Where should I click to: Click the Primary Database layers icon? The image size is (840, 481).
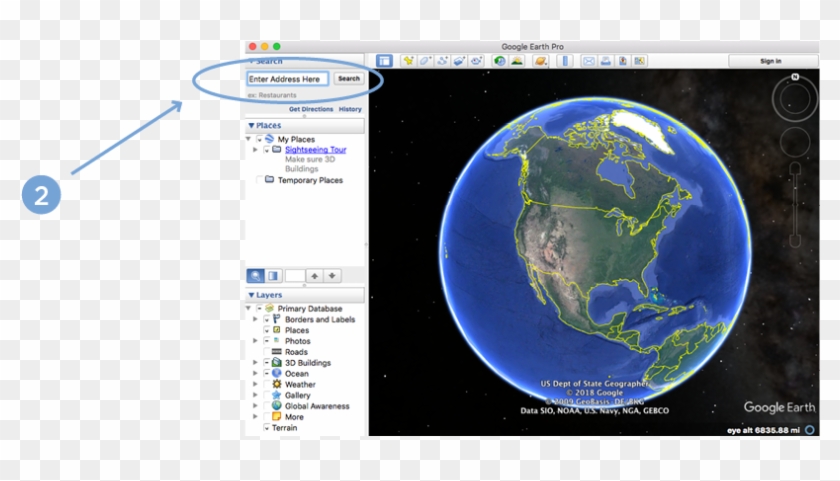tap(269, 309)
